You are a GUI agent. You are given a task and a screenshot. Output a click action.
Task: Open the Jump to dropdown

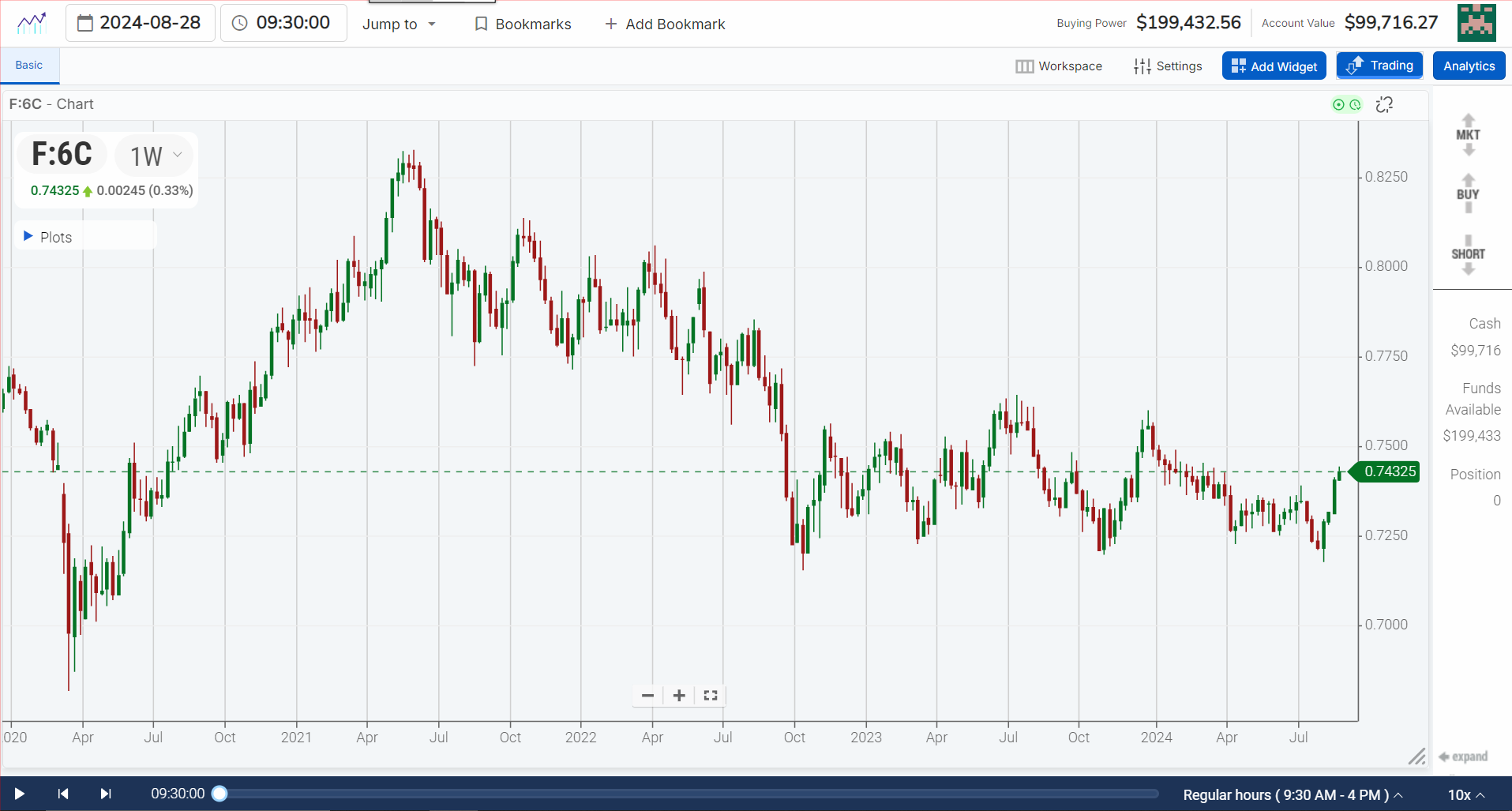pos(400,24)
